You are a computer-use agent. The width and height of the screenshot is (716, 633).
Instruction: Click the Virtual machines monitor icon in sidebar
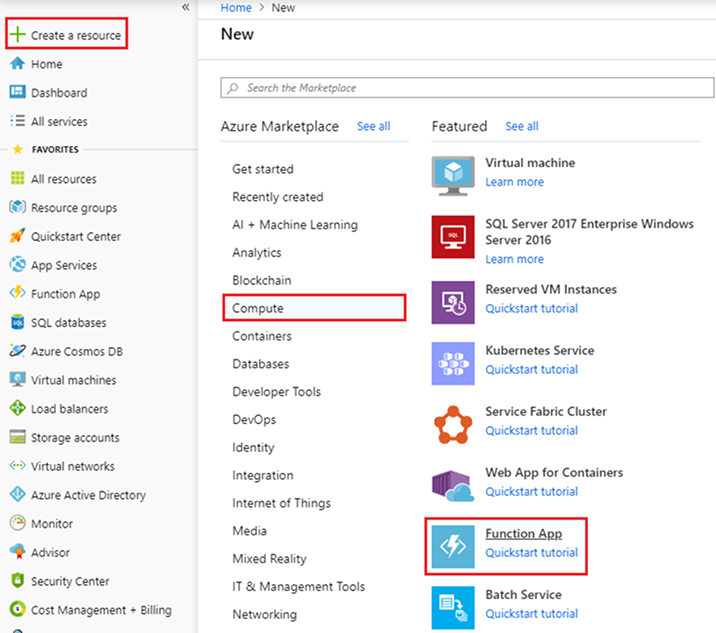point(17,380)
